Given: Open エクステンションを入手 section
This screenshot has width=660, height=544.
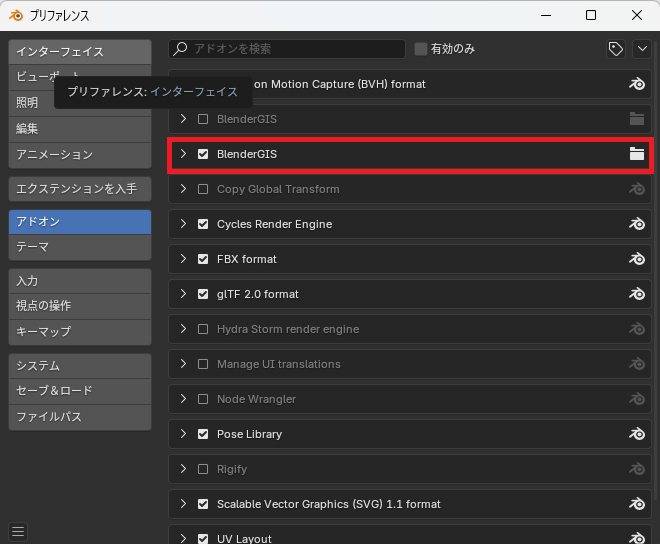Looking at the screenshot, I should point(80,189).
